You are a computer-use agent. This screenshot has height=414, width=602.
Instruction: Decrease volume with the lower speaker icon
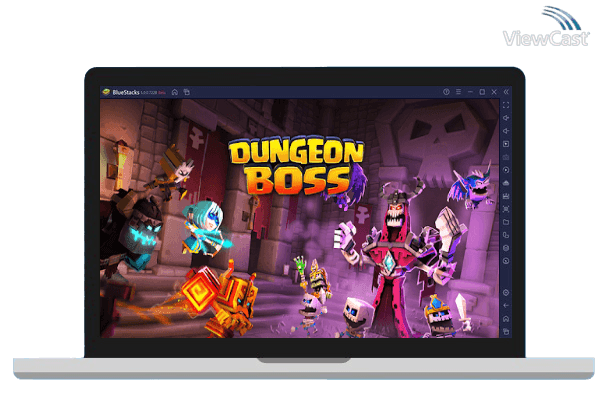[x=506, y=131]
